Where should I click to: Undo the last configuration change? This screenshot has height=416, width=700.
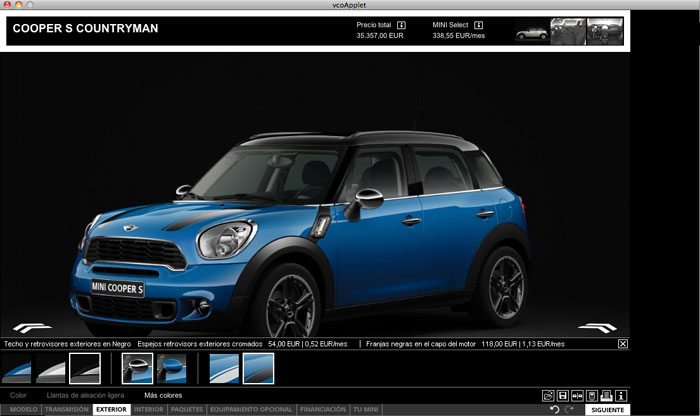(x=554, y=409)
